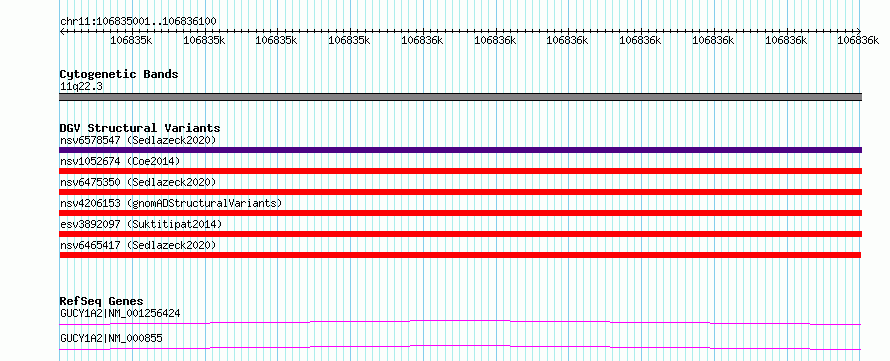Screen dimensions: 890x361
Task: Click the first 106836k ruler tick label
Action: point(422,40)
